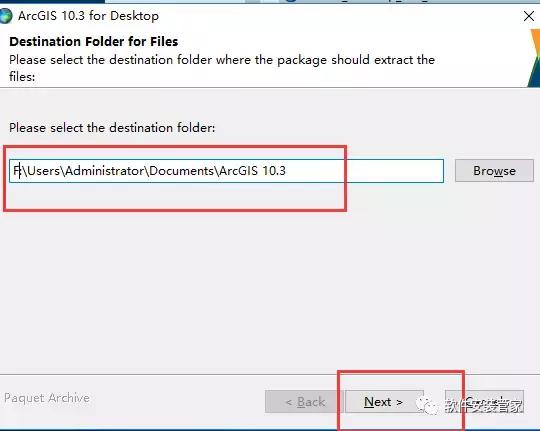Click the Paquet Archive label
The image size is (540, 431).
[x=47, y=398]
